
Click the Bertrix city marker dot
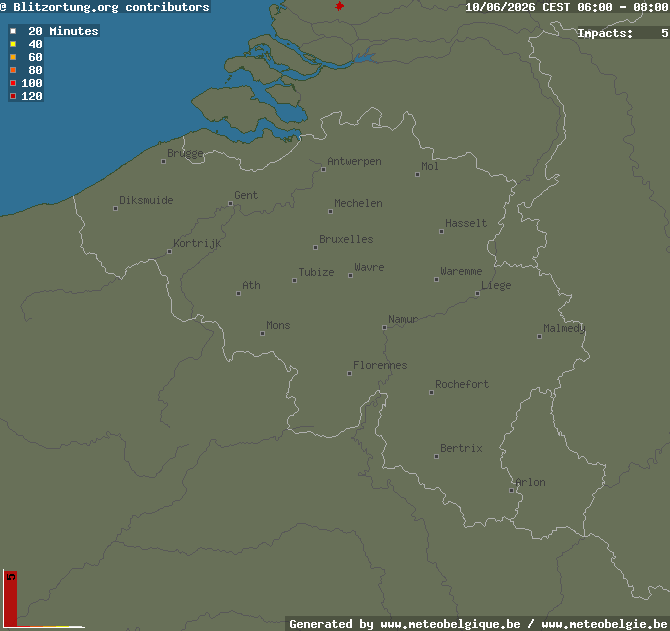tap(436, 457)
